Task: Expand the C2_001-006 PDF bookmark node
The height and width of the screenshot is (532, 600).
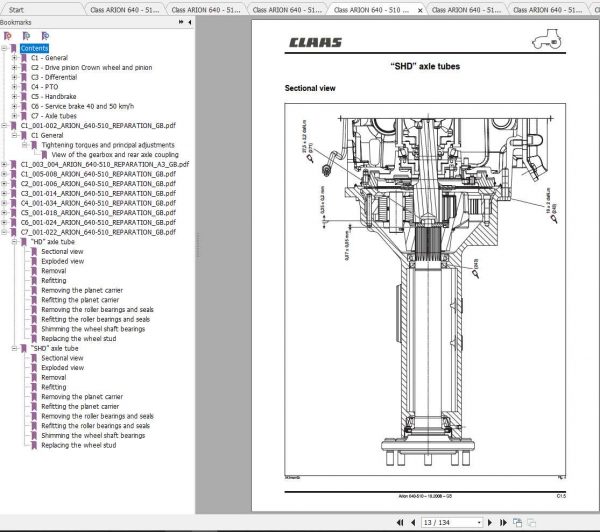Action: coord(4,184)
